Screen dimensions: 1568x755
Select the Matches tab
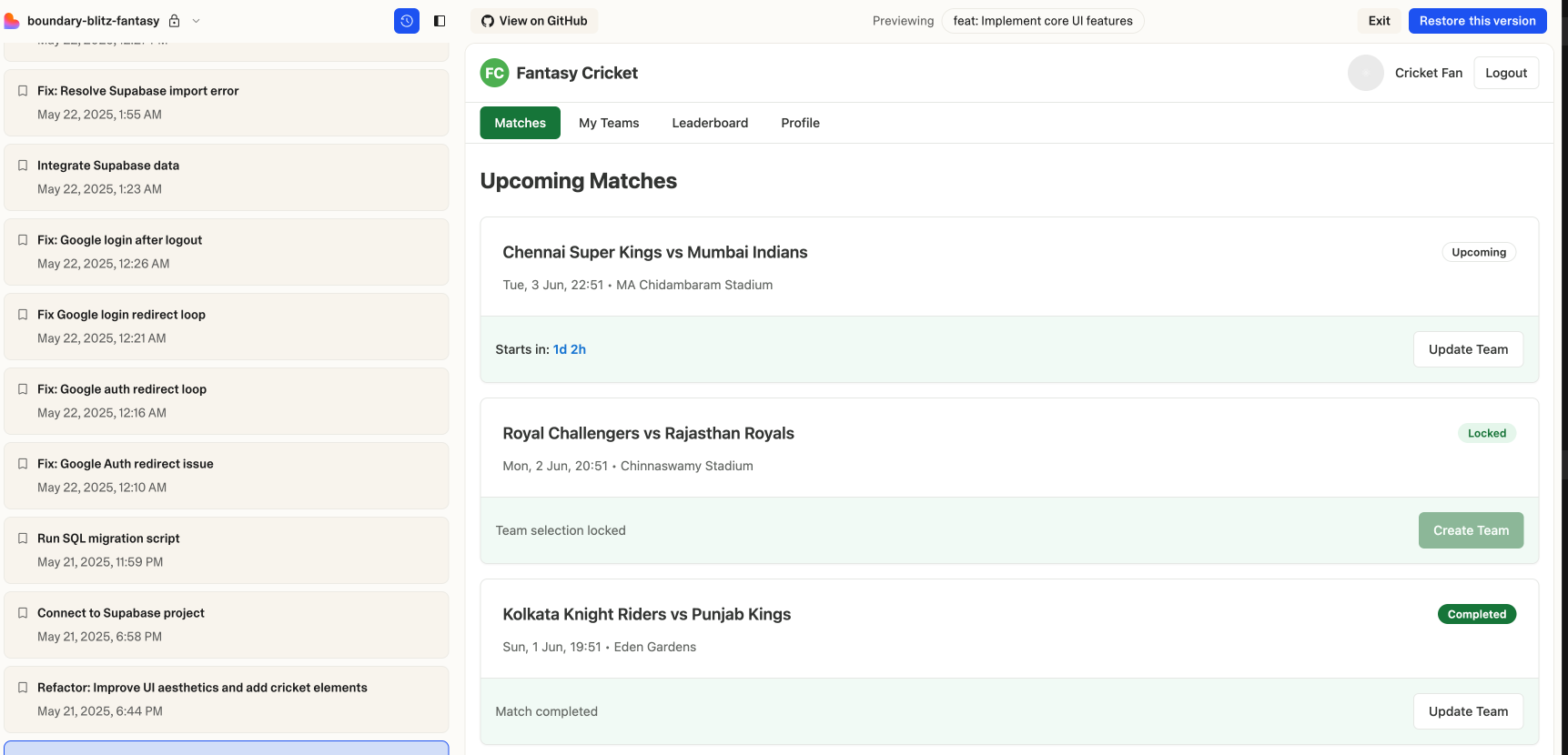(521, 123)
